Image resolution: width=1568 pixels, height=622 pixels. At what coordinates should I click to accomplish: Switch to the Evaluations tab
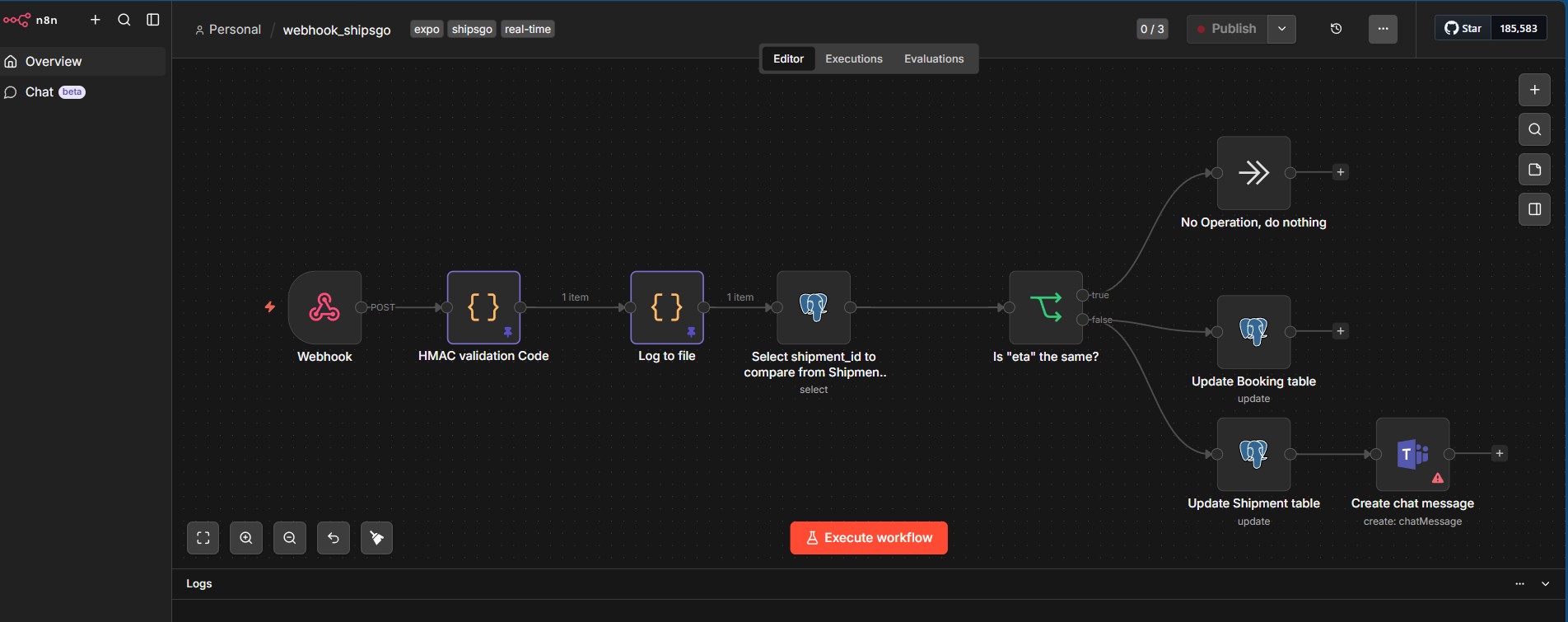[x=934, y=58]
